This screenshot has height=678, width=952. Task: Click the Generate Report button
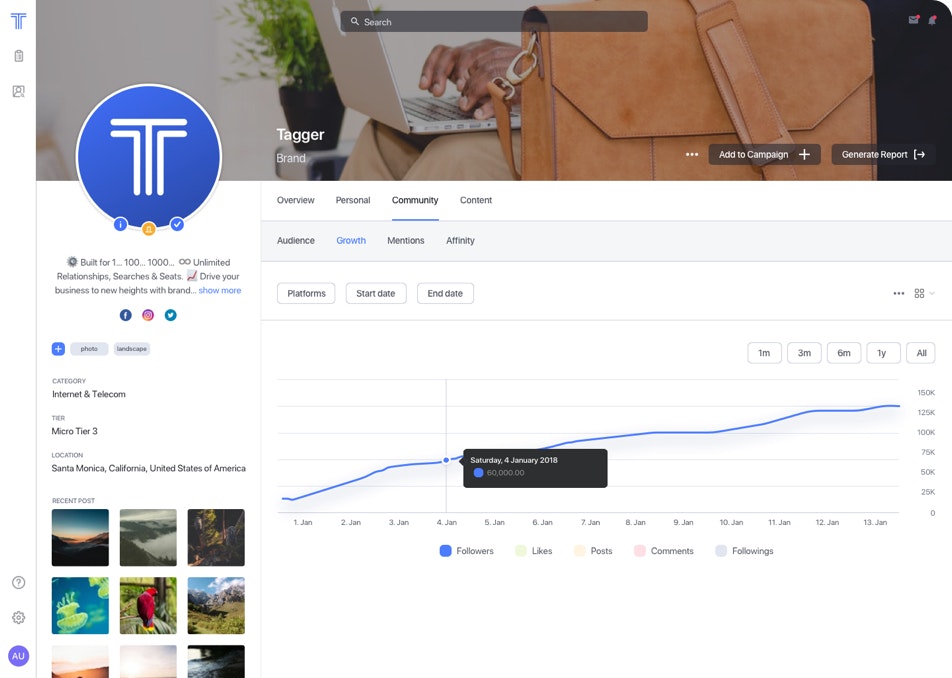(x=883, y=155)
